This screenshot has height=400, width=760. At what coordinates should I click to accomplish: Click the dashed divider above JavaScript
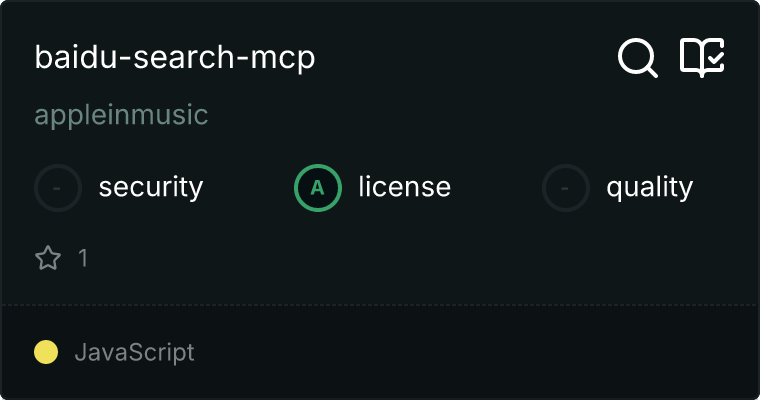point(380,304)
